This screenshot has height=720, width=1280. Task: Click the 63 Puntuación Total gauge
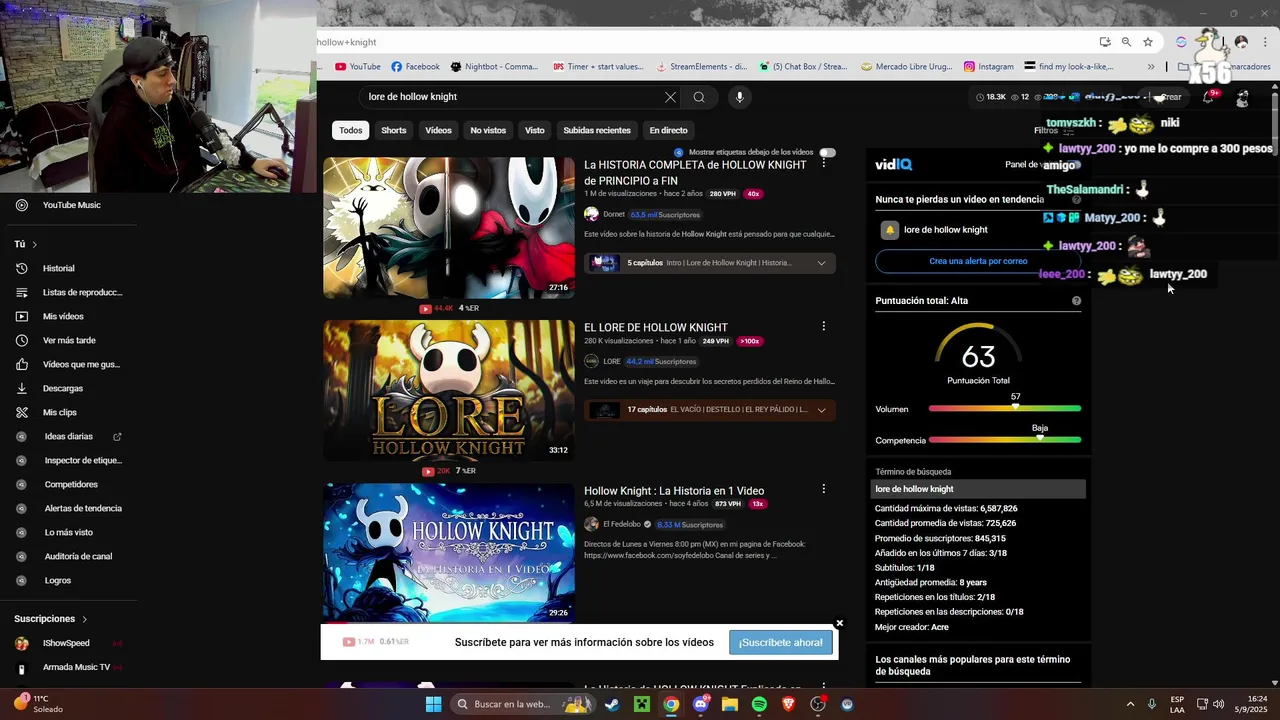[x=978, y=355]
